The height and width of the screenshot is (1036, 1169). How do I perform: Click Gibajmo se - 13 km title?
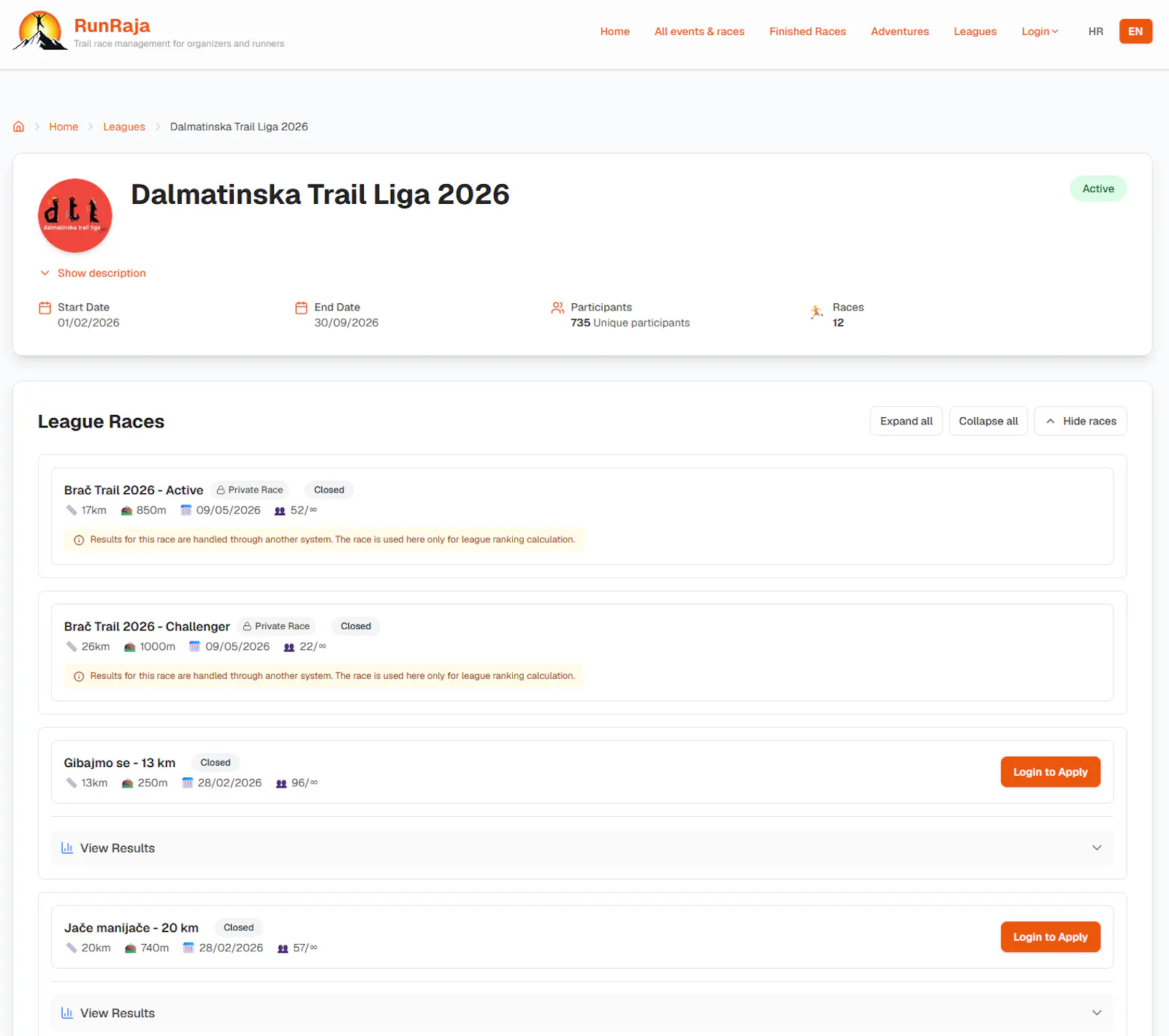click(120, 763)
